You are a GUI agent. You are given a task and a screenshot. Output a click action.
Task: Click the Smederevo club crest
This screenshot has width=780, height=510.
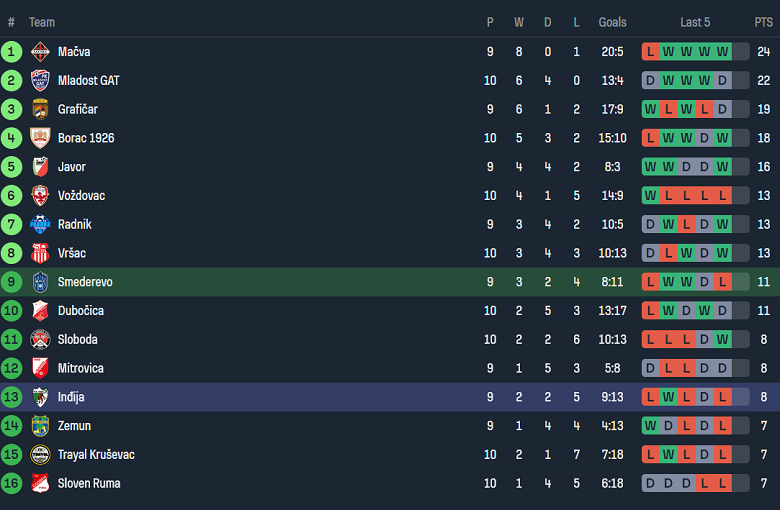point(40,282)
